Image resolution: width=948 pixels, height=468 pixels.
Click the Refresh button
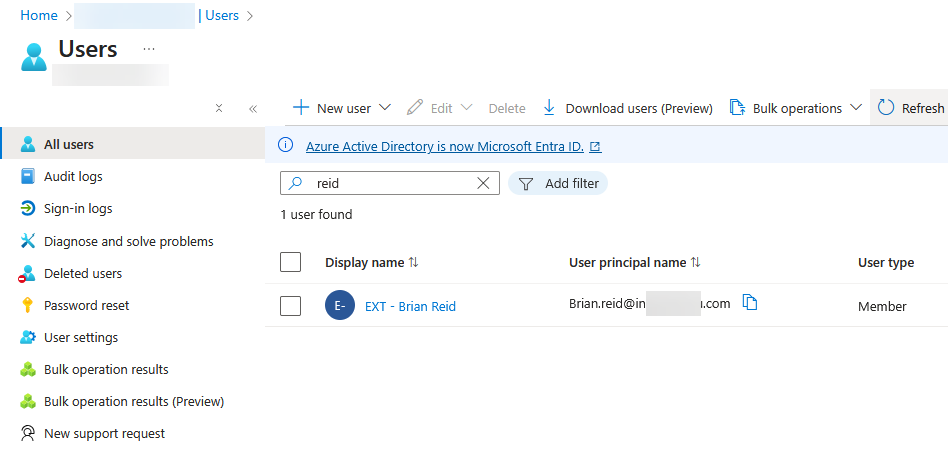pyautogui.click(x=910, y=108)
